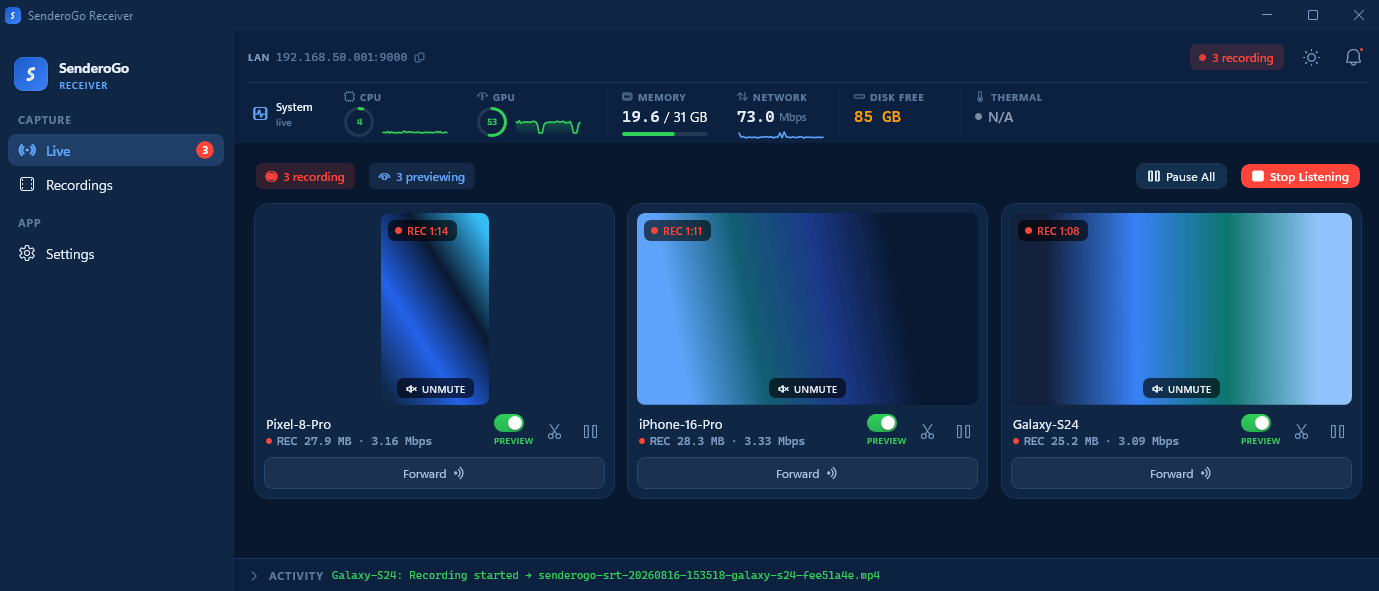Click the network throughput sparkline
Image resolution: width=1379 pixels, height=591 pixels.
coord(781,133)
